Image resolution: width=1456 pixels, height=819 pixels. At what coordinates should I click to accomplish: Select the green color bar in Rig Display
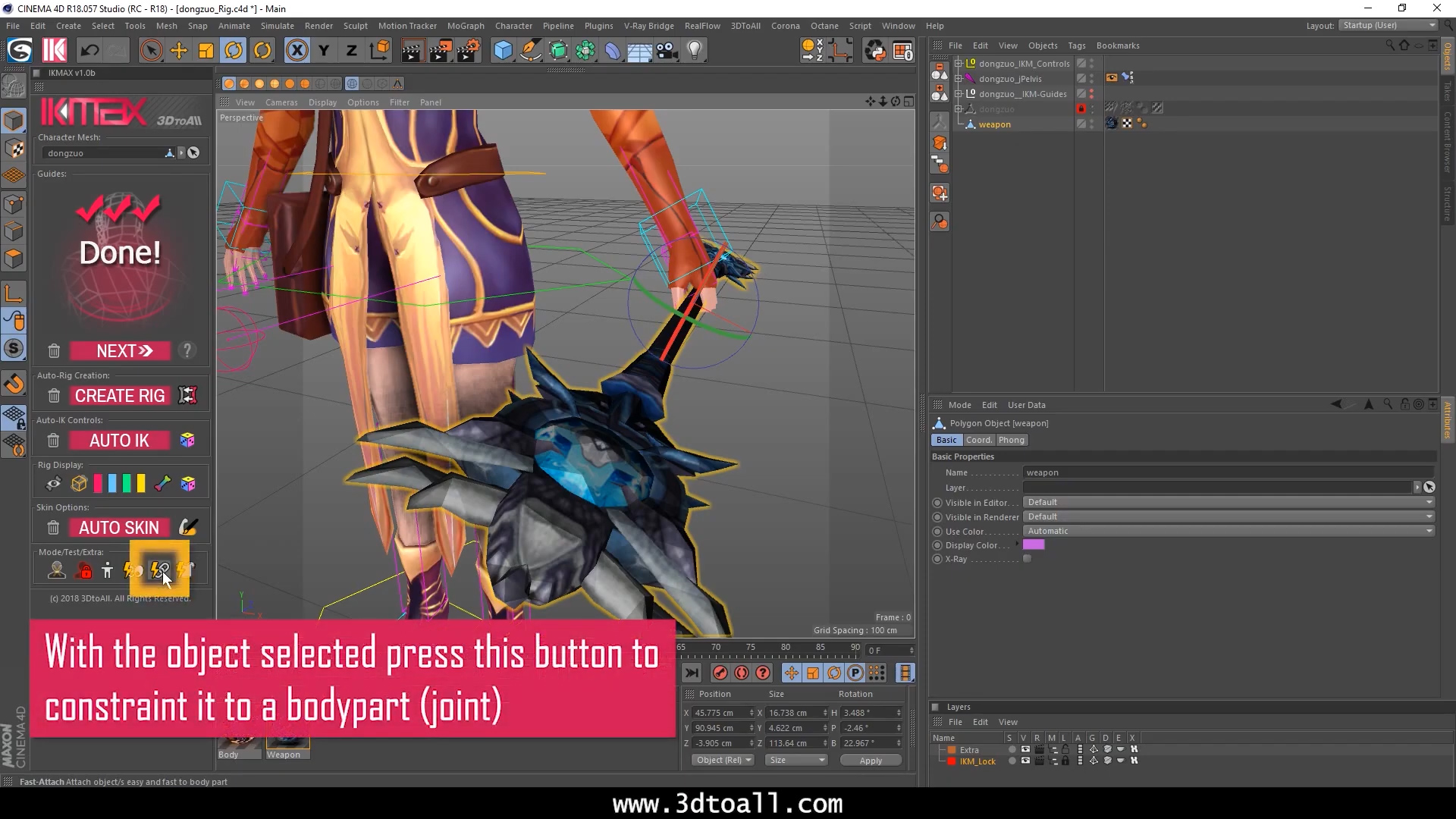(x=127, y=483)
